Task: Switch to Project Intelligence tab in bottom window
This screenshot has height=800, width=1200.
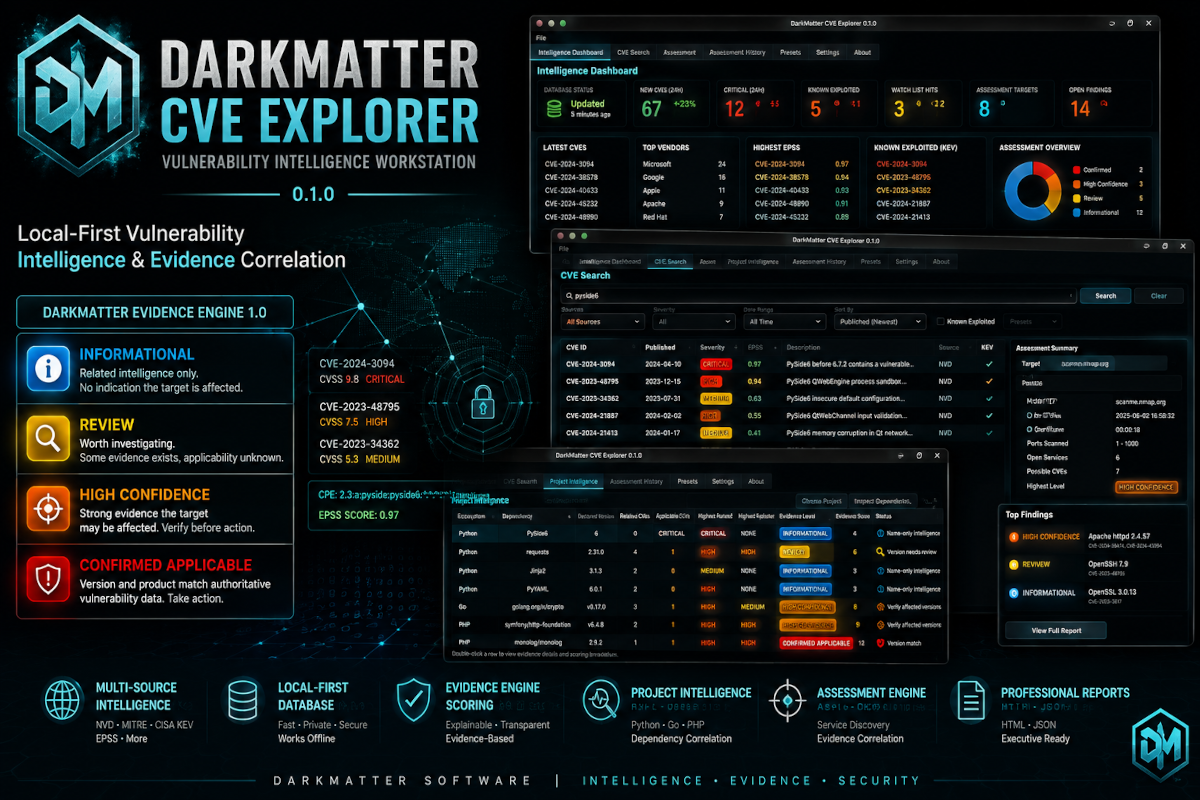Action: point(572,481)
